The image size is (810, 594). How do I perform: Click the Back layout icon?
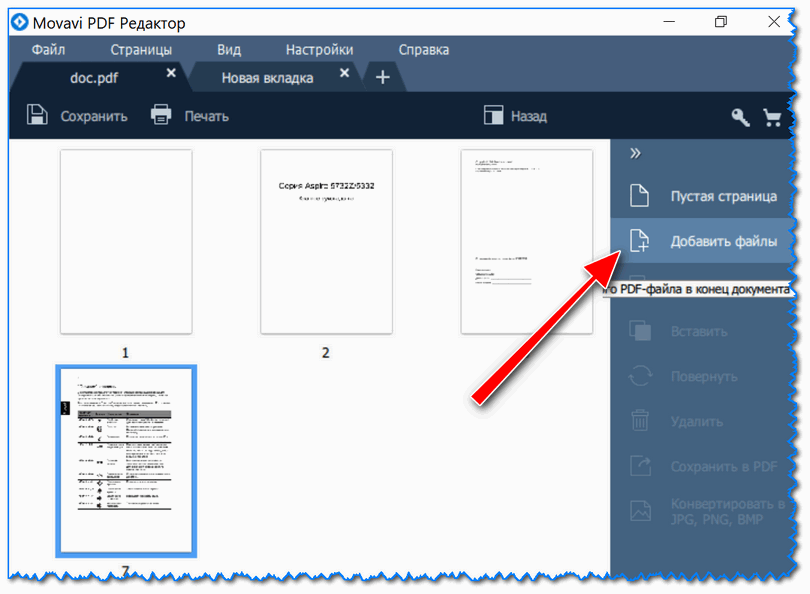click(x=493, y=115)
